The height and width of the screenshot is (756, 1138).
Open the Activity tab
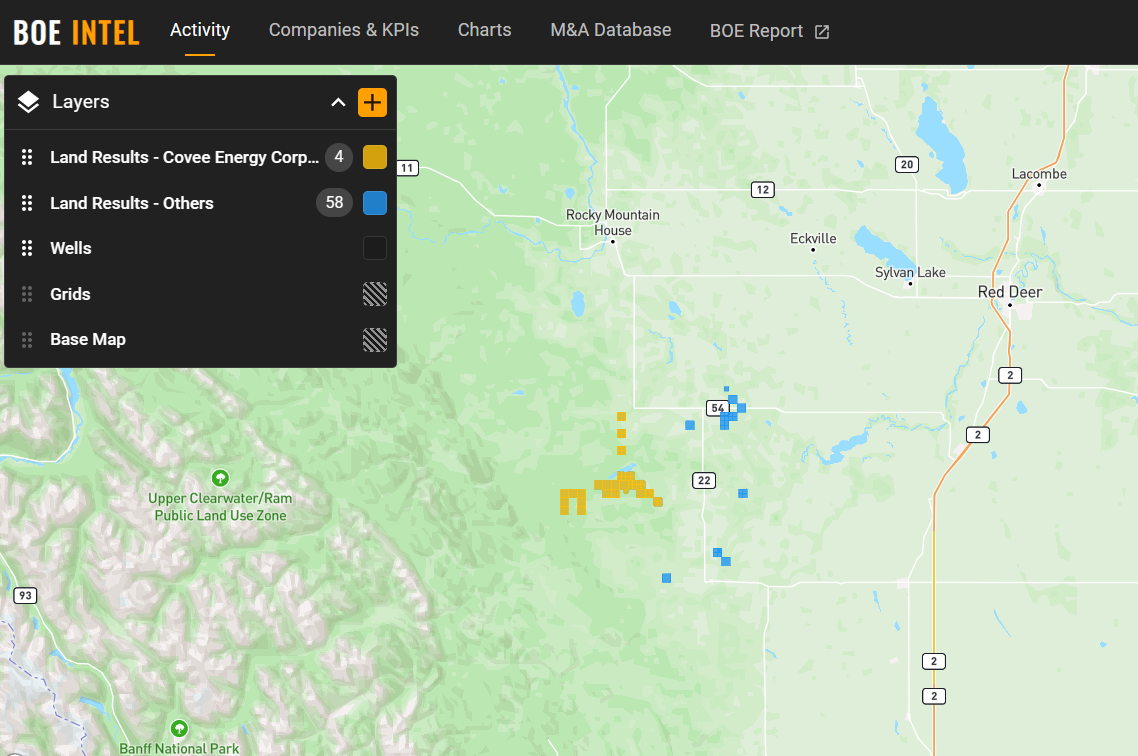(x=200, y=30)
